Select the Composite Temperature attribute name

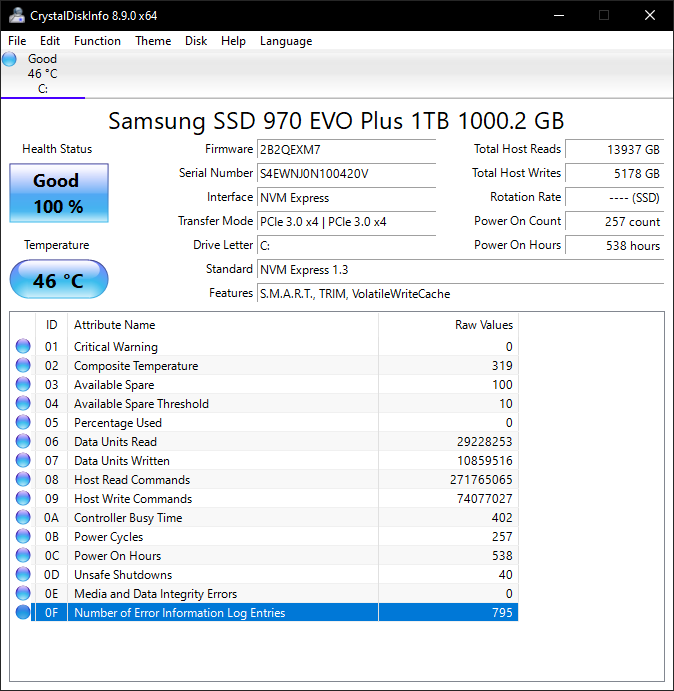point(136,366)
